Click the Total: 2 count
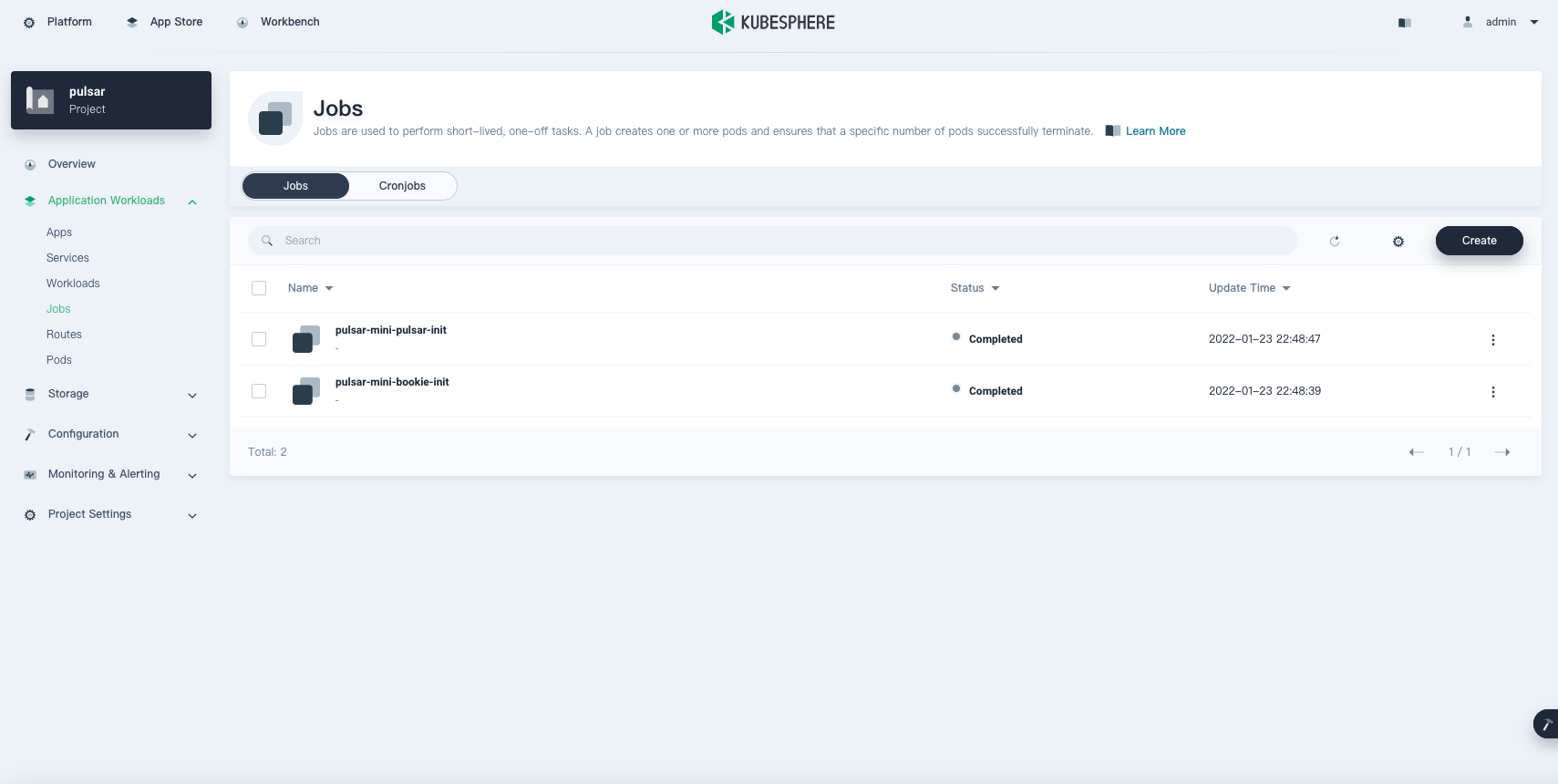1558x784 pixels. tap(267, 452)
